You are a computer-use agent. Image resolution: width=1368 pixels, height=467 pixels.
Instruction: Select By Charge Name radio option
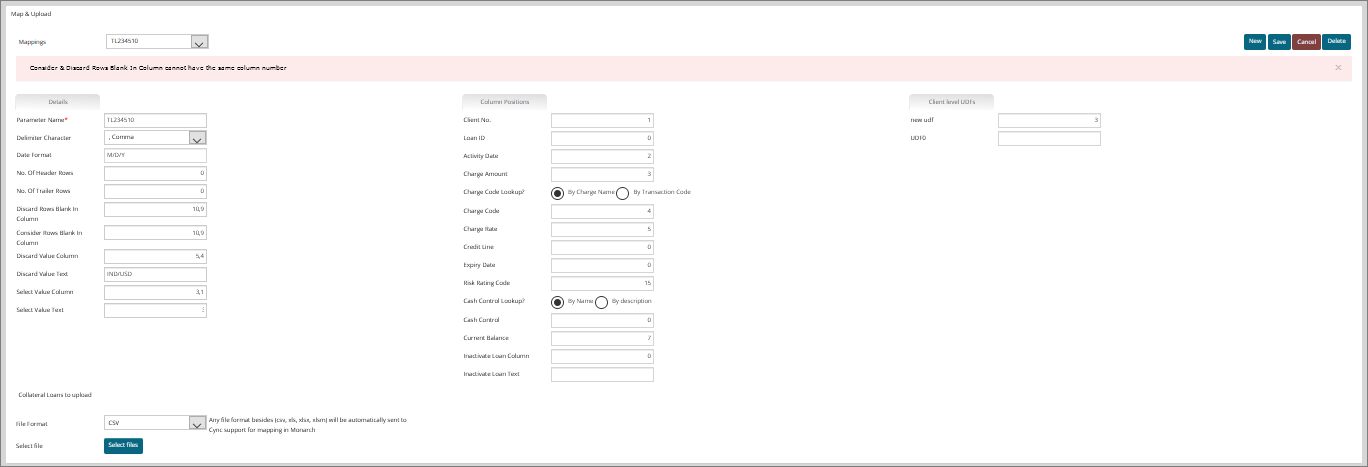[558, 192]
